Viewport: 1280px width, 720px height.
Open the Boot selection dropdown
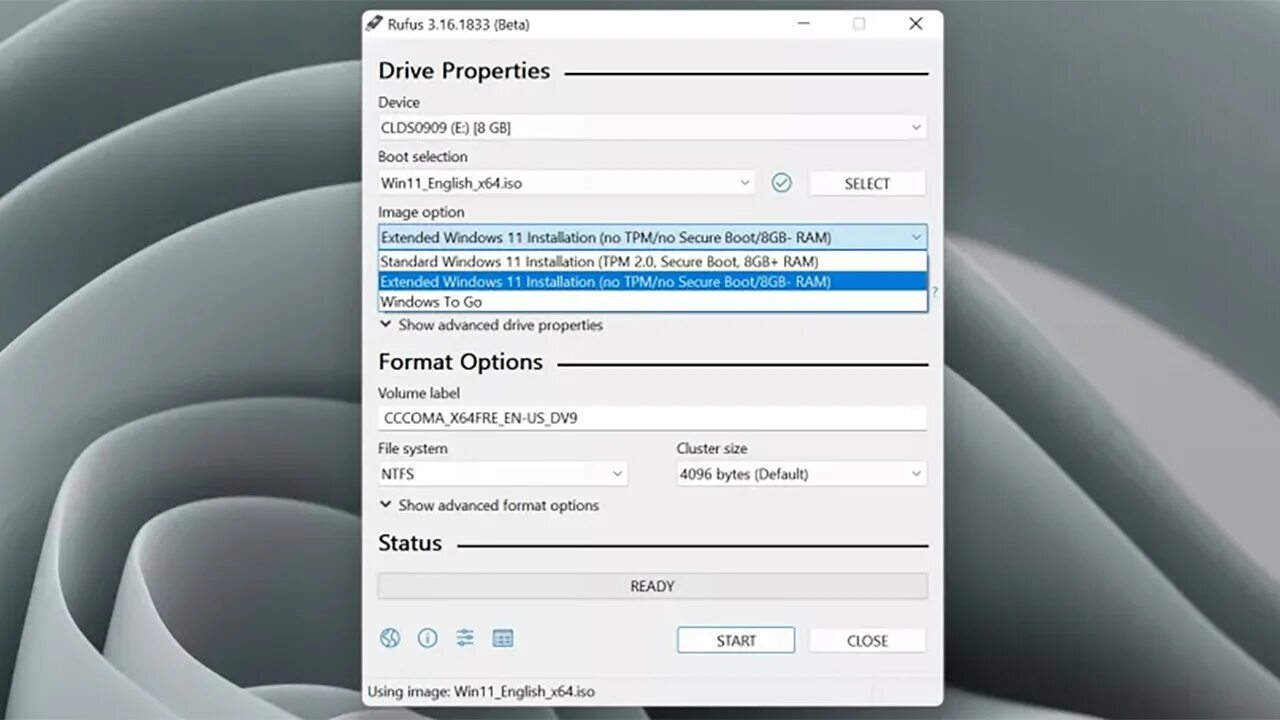(x=566, y=183)
